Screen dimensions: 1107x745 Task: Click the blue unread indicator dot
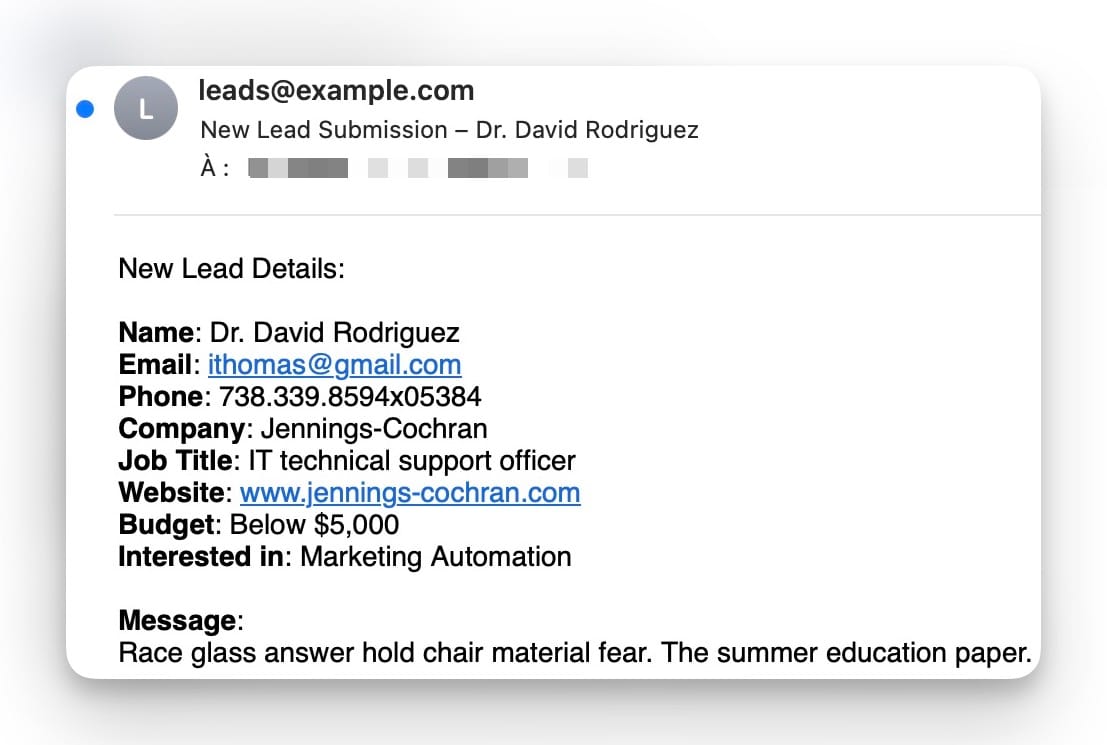tap(85, 109)
